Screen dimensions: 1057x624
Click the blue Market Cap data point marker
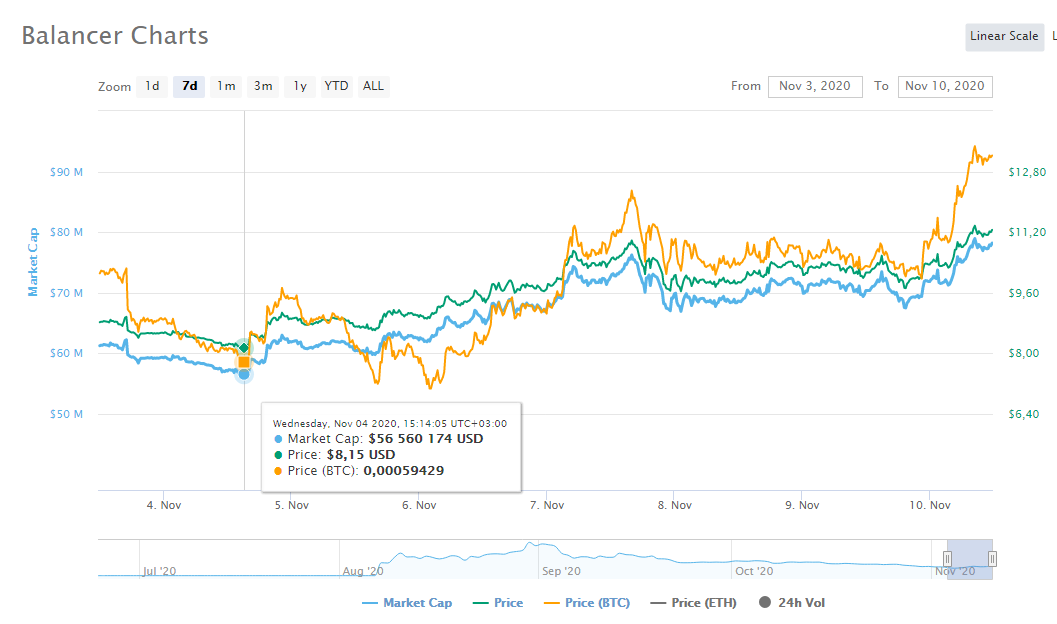(x=244, y=374)
